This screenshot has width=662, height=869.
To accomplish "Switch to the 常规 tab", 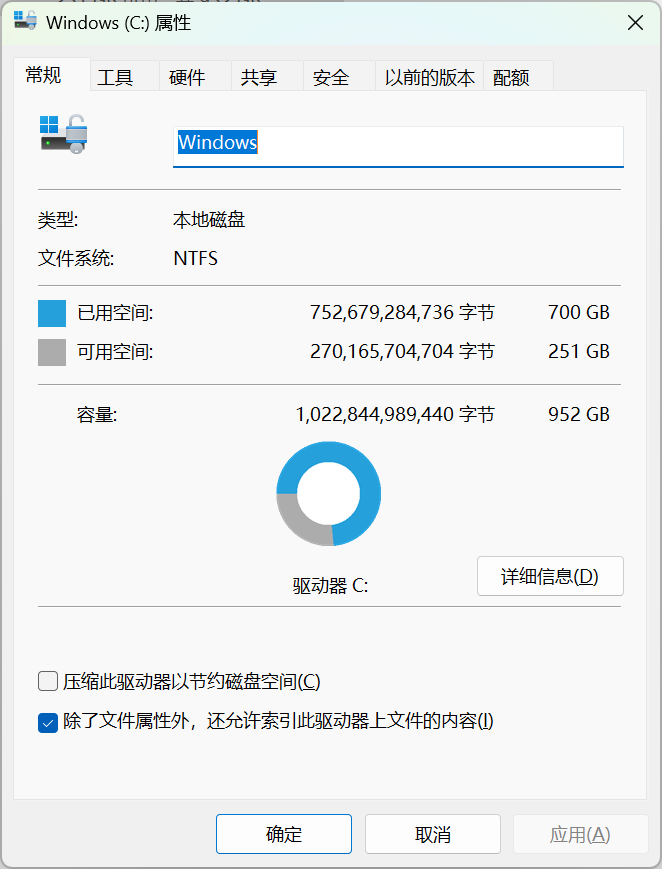I will click(52, 74).
